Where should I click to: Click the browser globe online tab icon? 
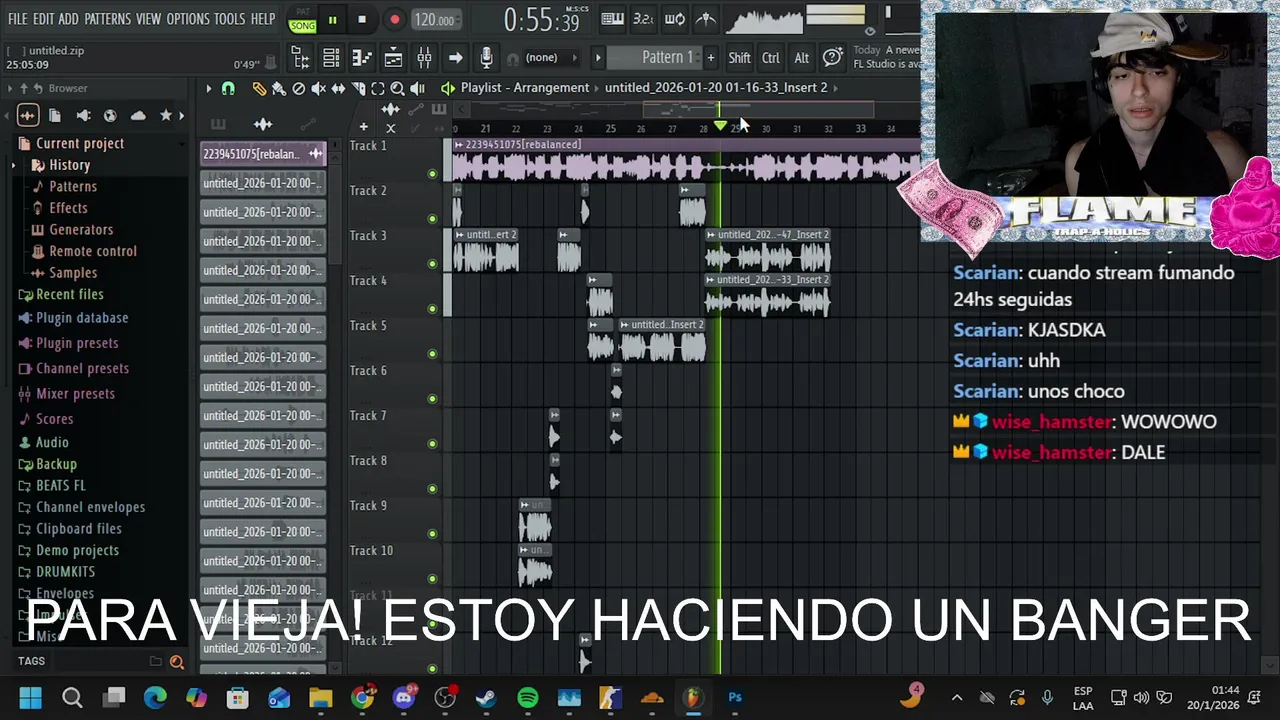[x=110, y=116]
